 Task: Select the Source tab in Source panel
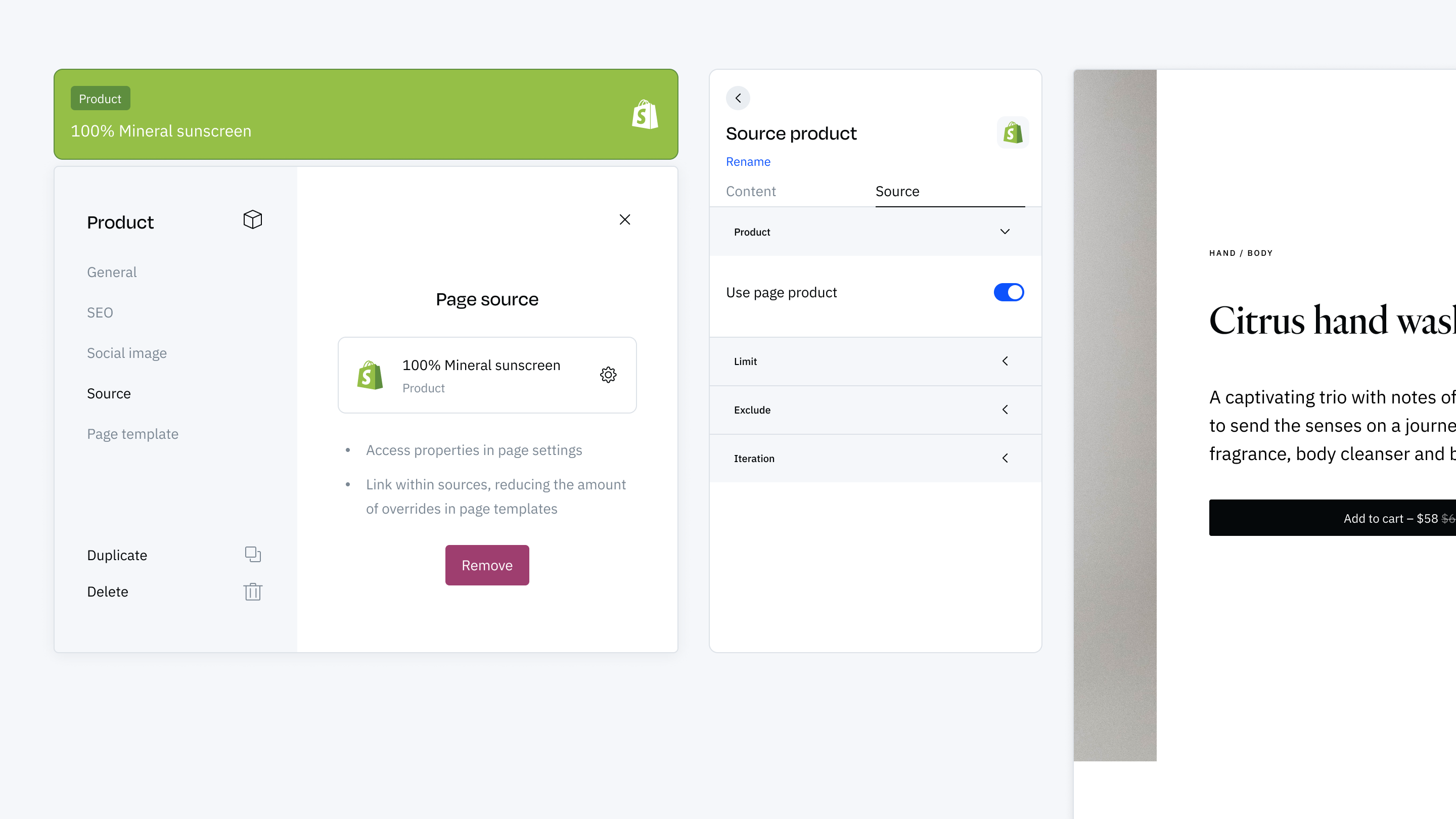897,191
